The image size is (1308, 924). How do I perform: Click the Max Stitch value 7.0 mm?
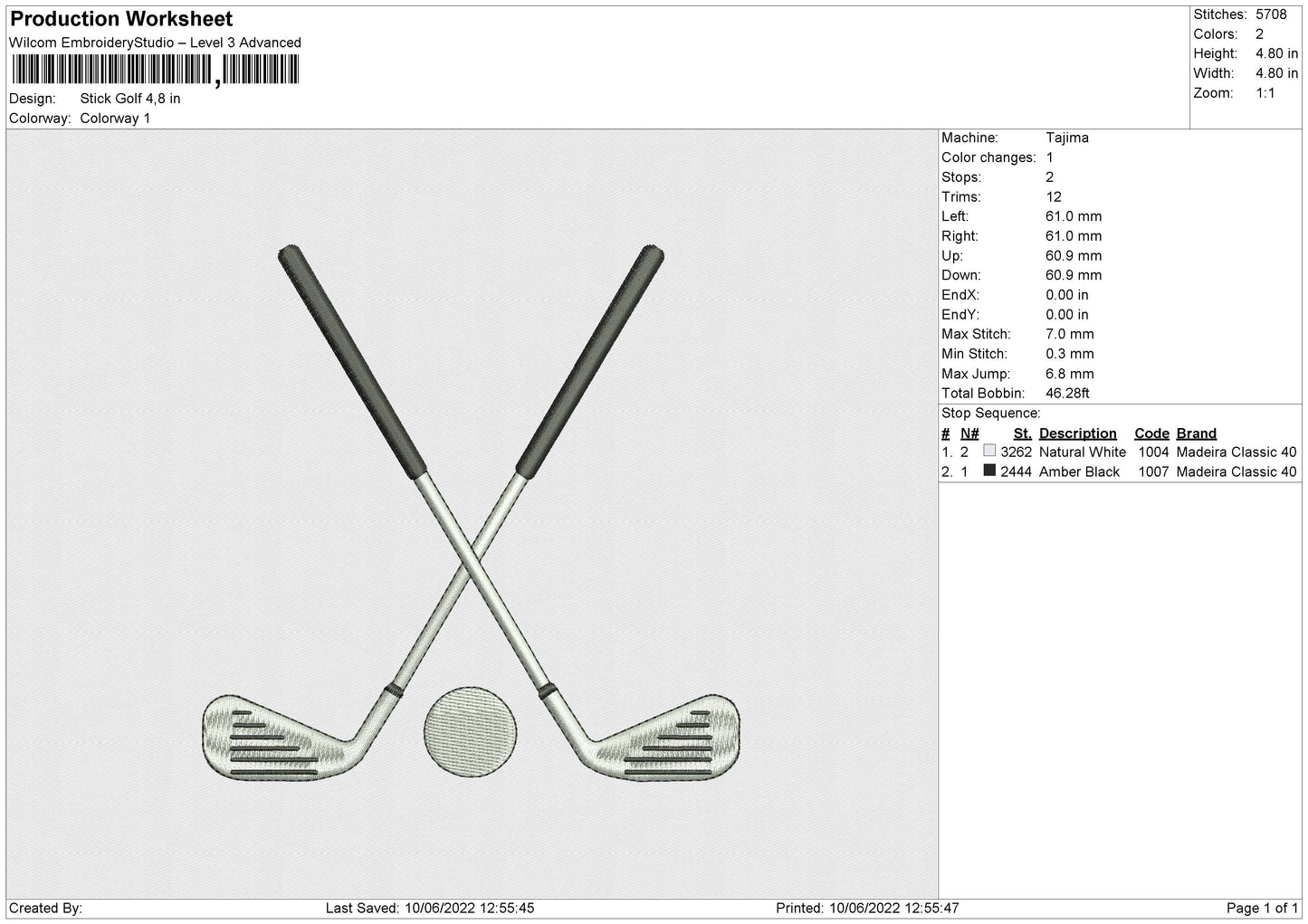tap(1070, 334)
